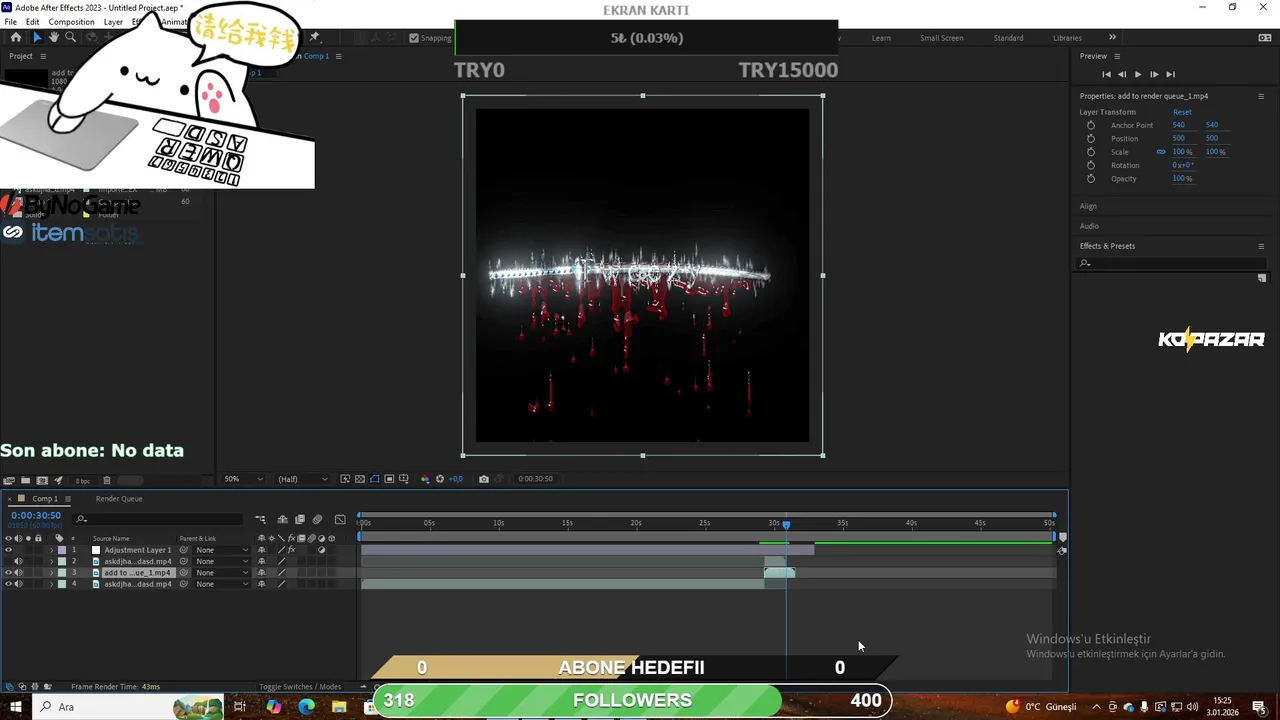1280x720 pixels.
Task: Expand layer 3 add to render queue
Action: click(x=51, y=573)
